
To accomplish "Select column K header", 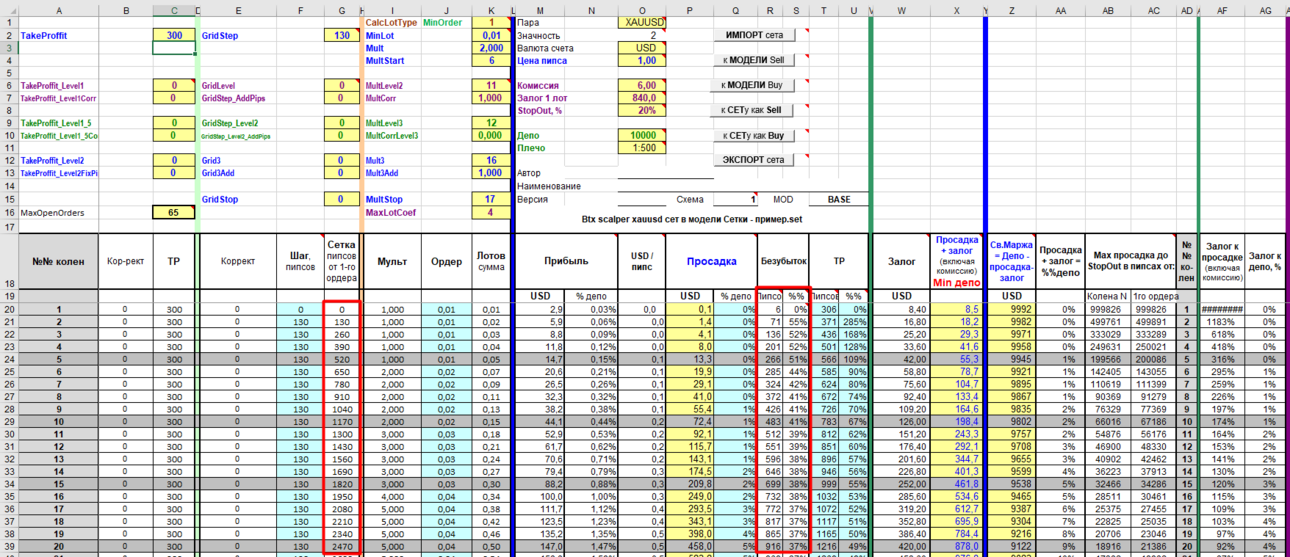I will click(490, 9).
